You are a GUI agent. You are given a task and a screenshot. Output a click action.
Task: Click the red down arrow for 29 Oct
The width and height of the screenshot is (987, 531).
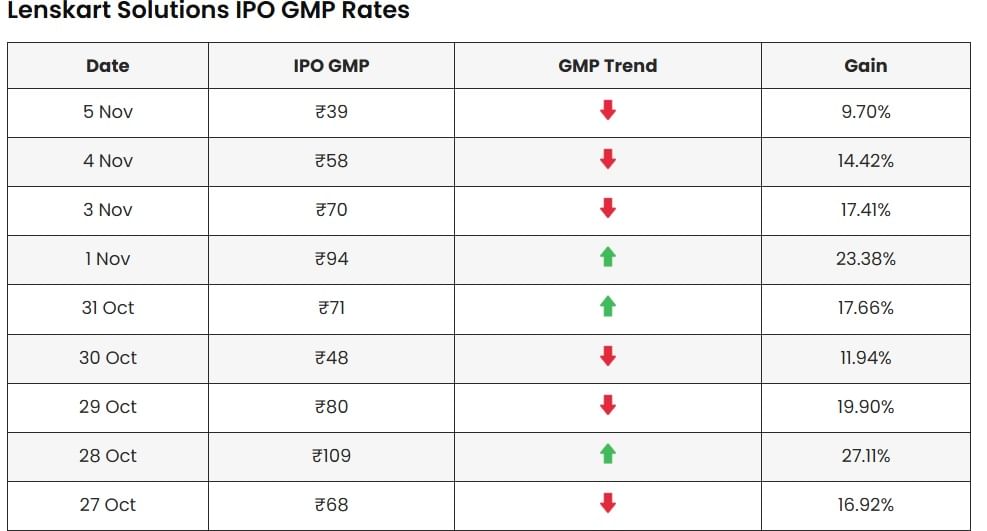607,406
